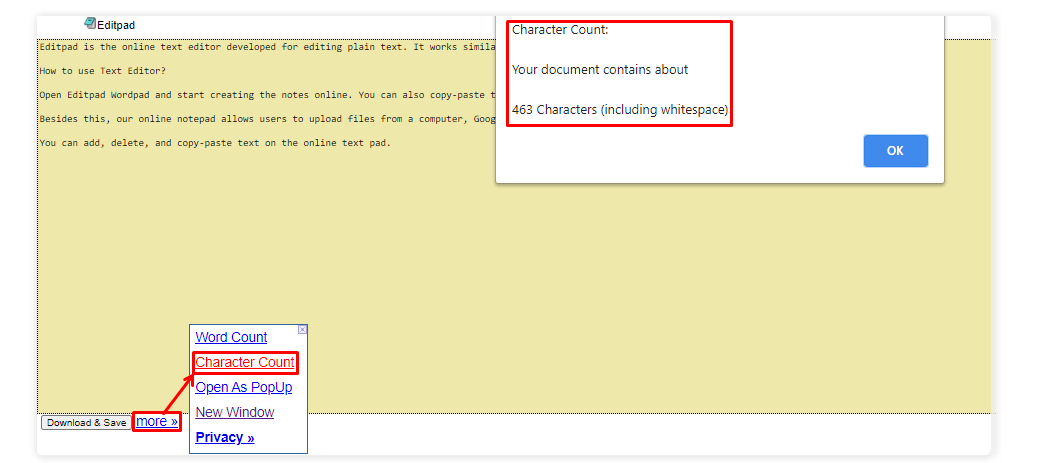The image size is (1044, 463).
Task: Open the Privacy » link
Action: (225, 438)
